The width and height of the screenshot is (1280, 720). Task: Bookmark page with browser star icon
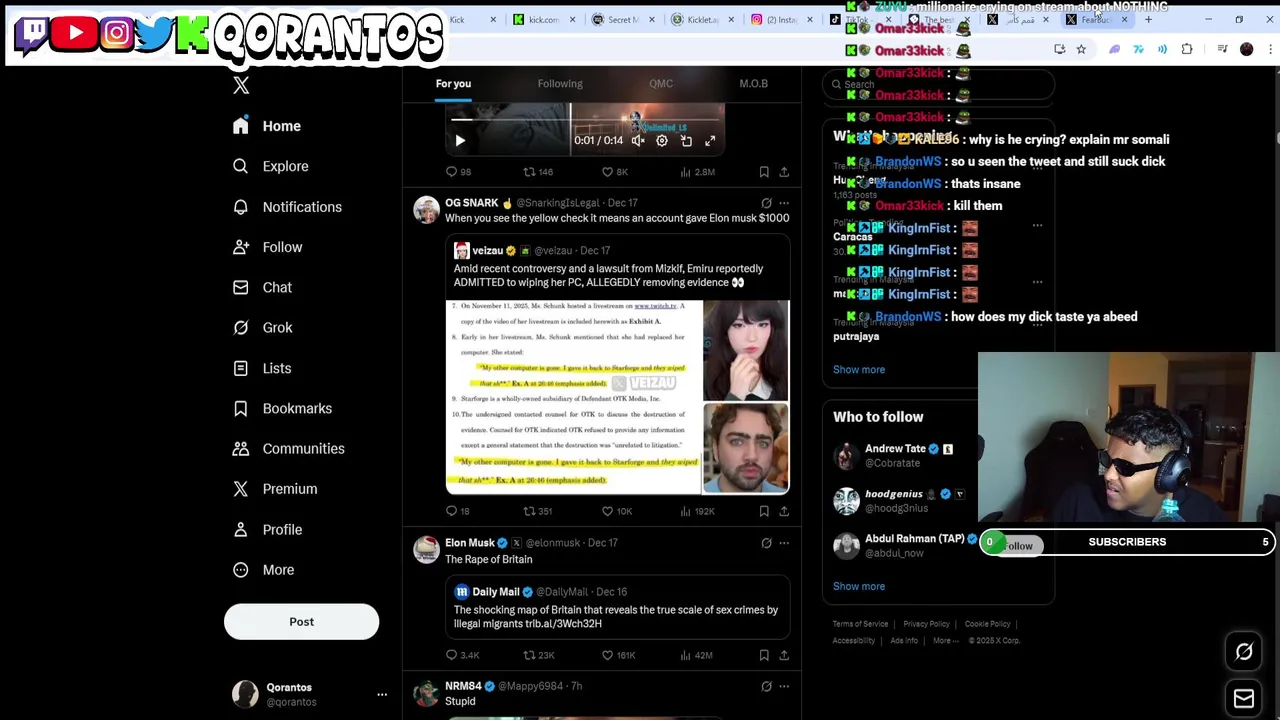(1081, 49)
